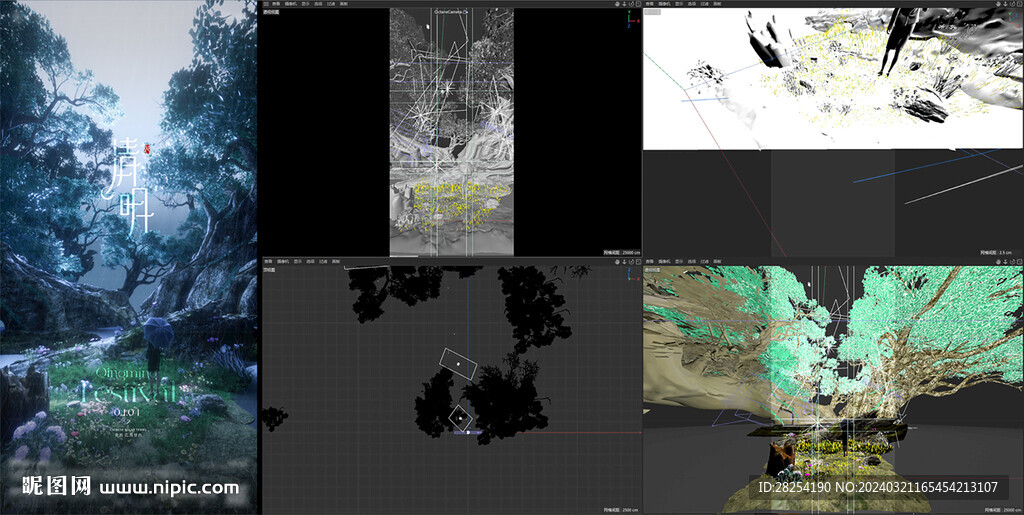Select smaller camera diamond in top-view viewport
Screen dimensions: 1024x515
460,418
